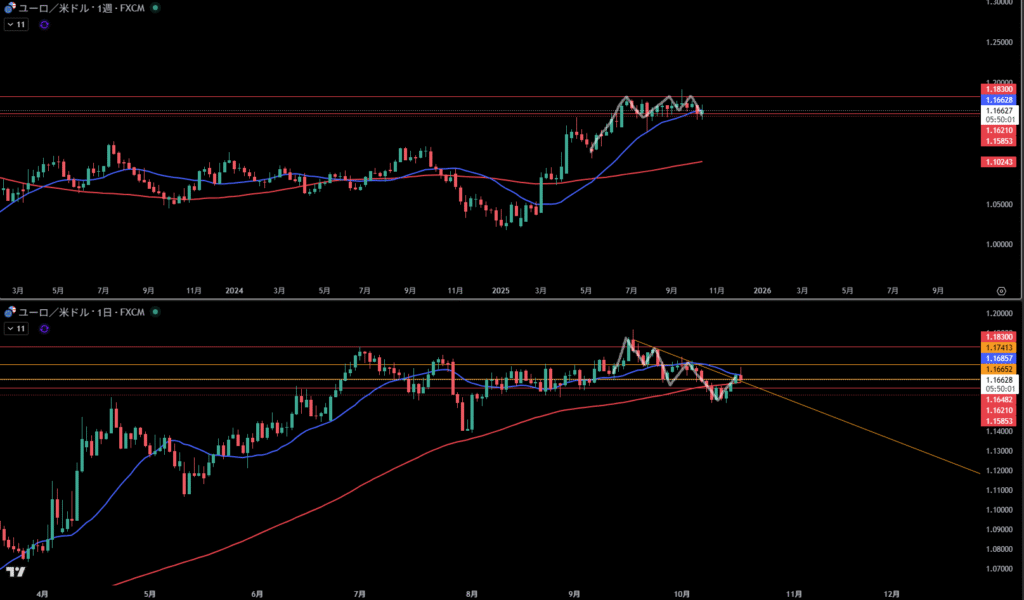Image resolution: width=1024 pixels, height=600 pixels.
Task: Open symbol title ユーロ/米ドル・1週 on top chart
Action: click(82, 9)
